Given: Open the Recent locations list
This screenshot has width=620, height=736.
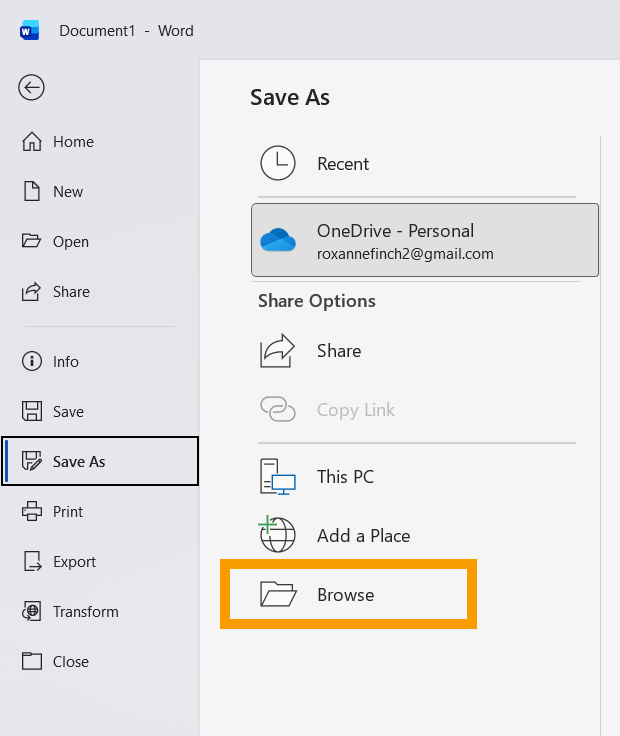Looking at the screenshot, I should [343, 164].
